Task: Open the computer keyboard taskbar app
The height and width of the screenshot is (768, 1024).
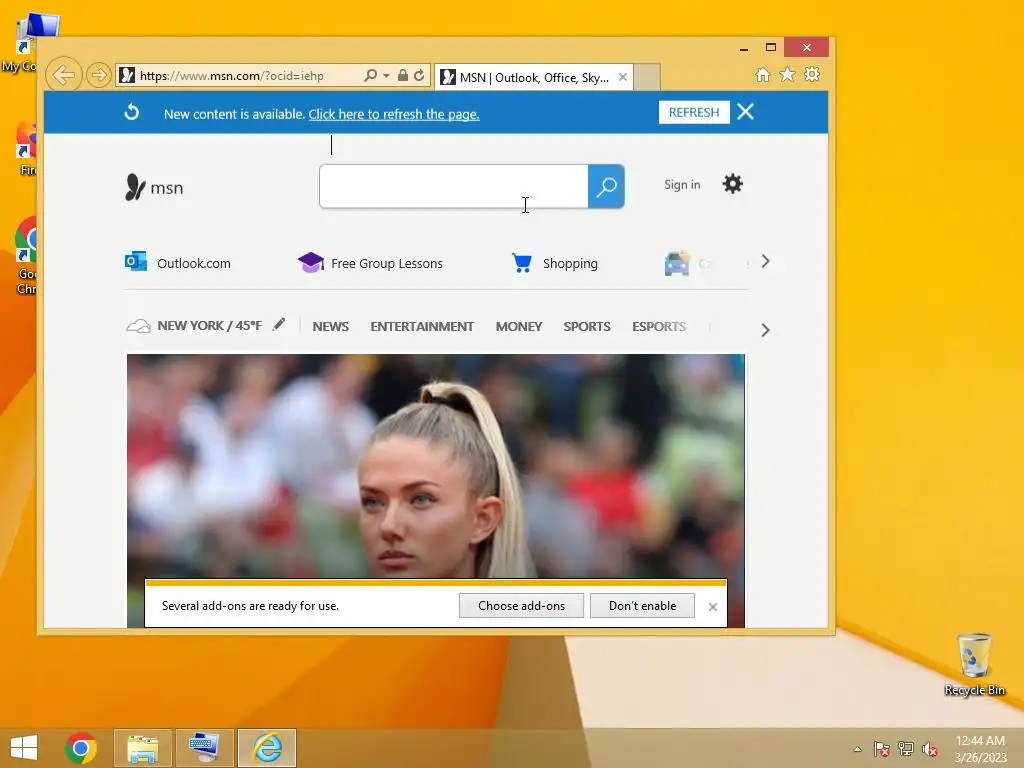Action: pos(205,748)
